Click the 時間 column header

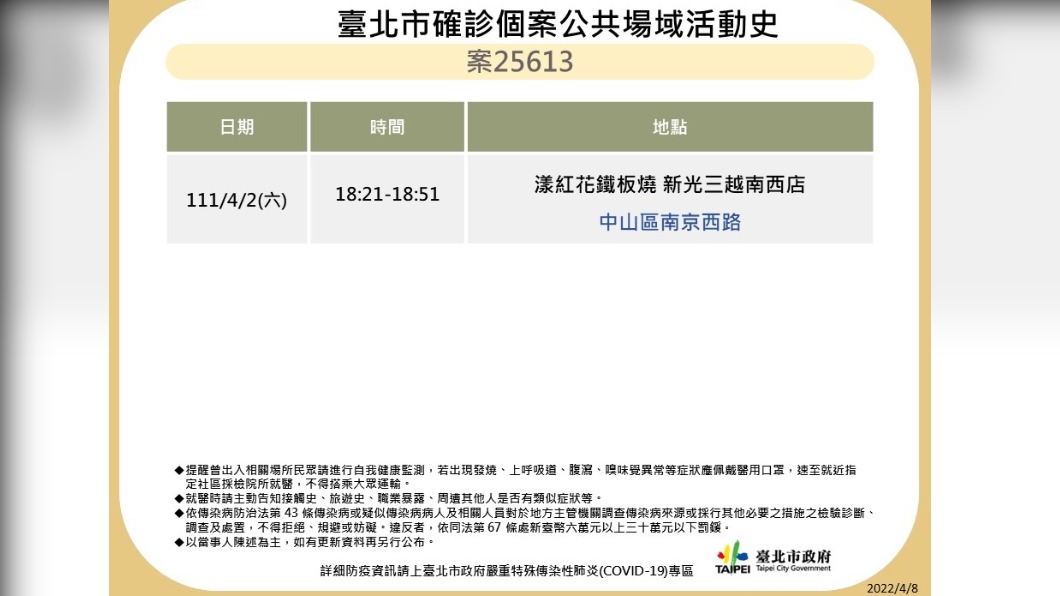click(387, 126)
